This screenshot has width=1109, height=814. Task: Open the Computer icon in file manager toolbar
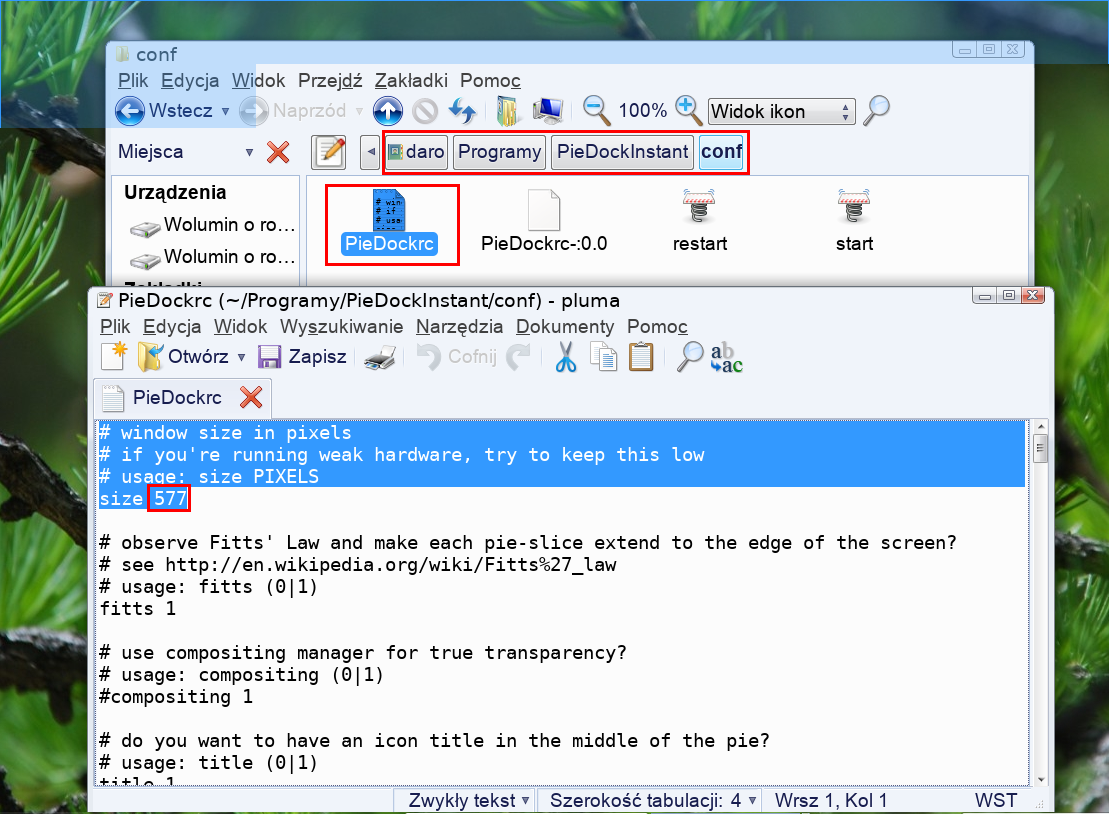click(547, 111)
